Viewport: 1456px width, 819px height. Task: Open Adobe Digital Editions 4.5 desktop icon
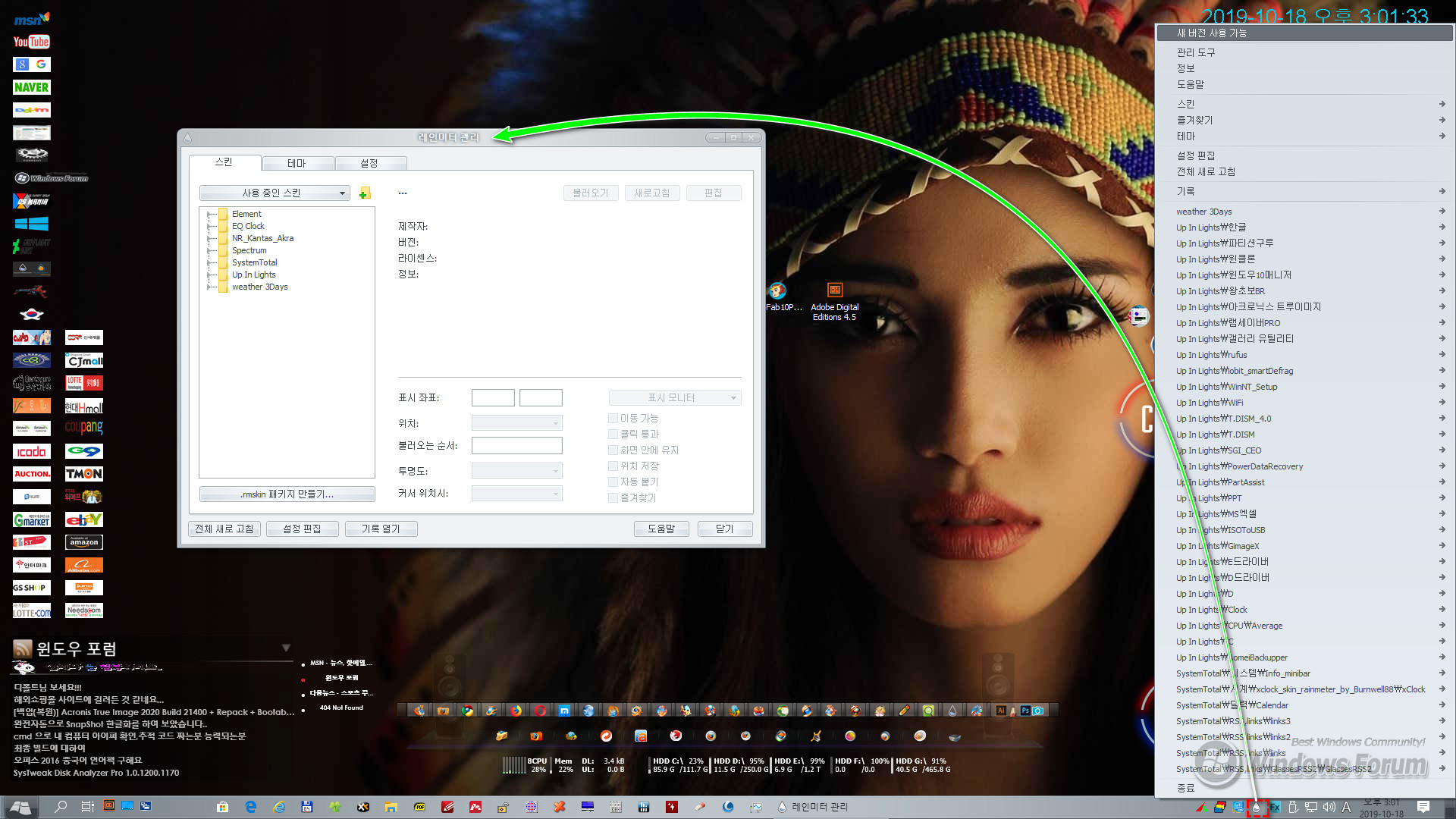point(834,301)
